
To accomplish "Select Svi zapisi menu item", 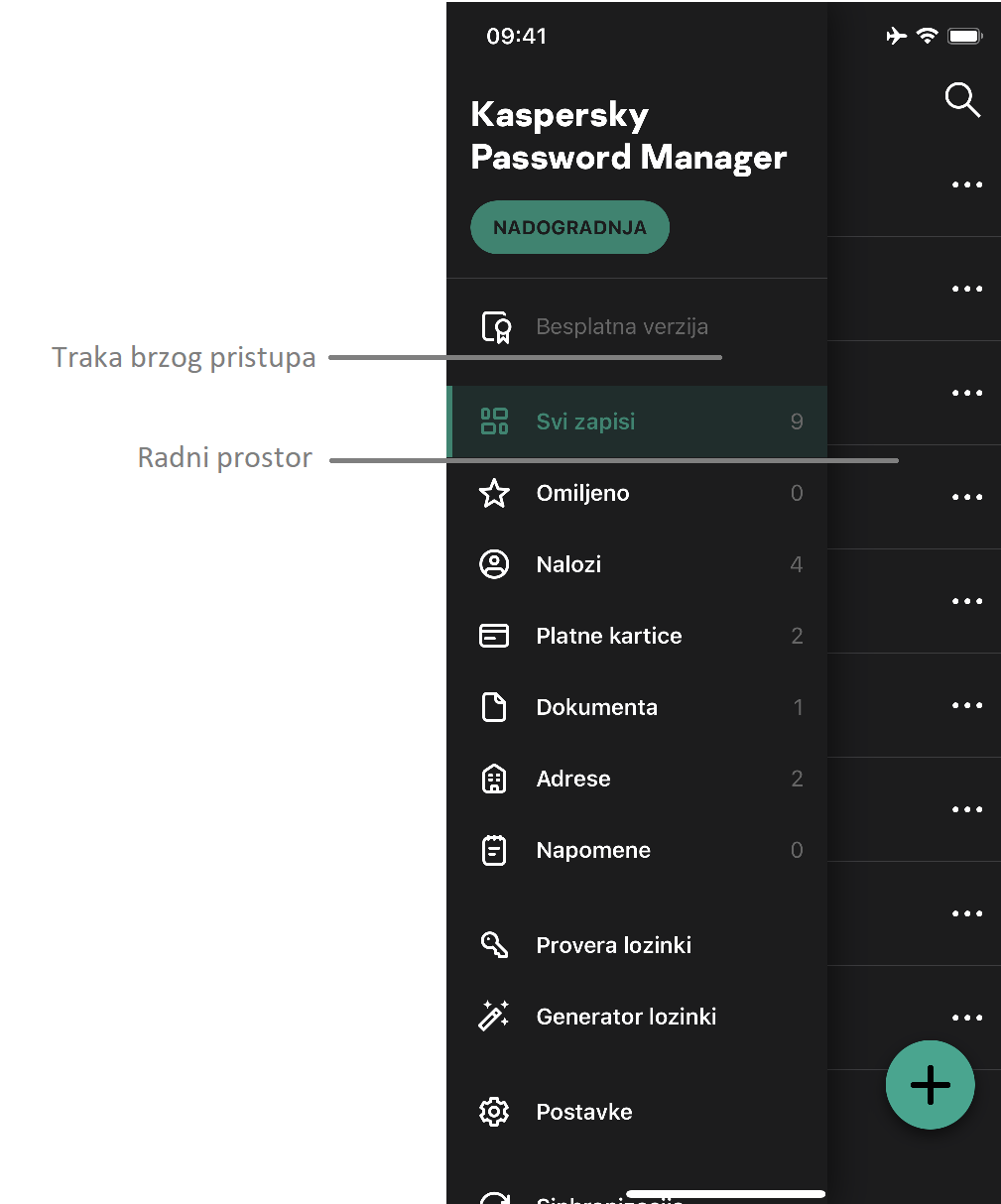I will pyautogui.click(x=585, y=421).
